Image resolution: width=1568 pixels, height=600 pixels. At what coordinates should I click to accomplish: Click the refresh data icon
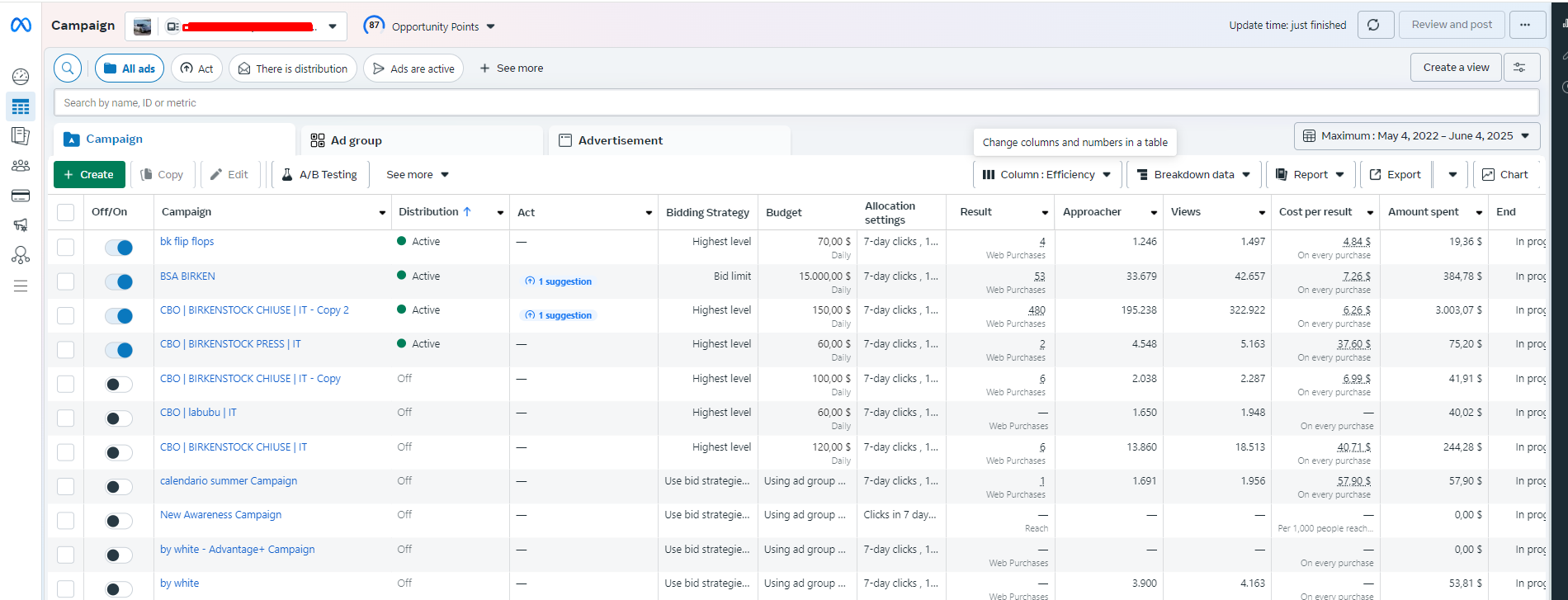(x=1373, y=25)
